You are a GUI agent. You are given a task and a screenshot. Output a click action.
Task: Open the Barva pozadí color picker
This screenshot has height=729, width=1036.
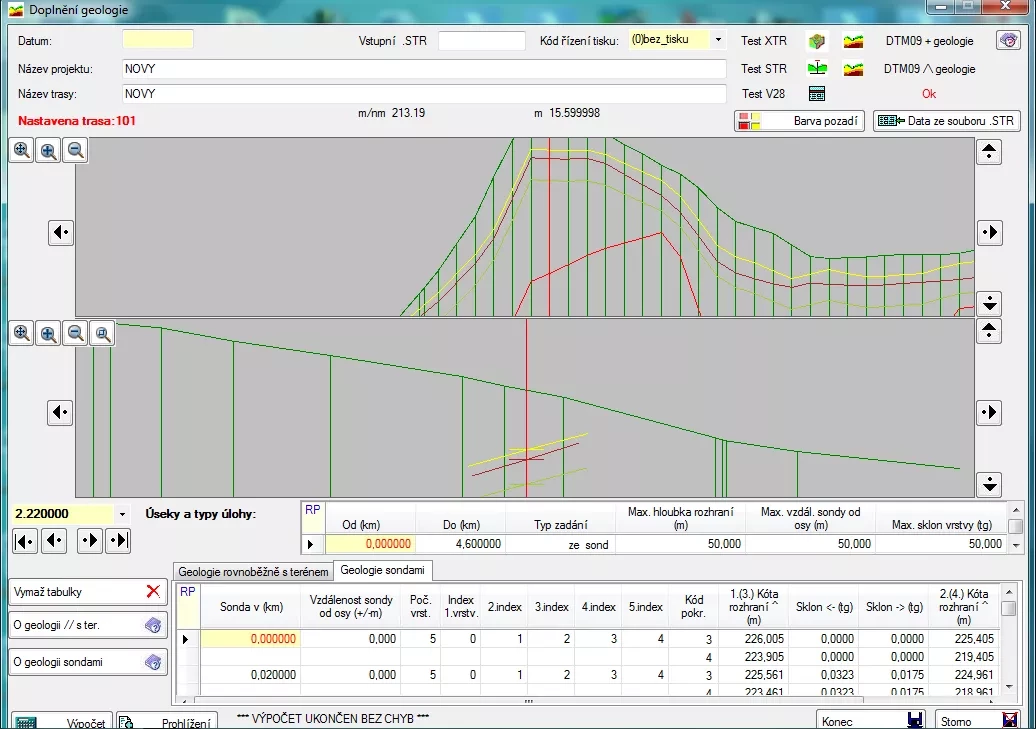(x=799, y=121)
